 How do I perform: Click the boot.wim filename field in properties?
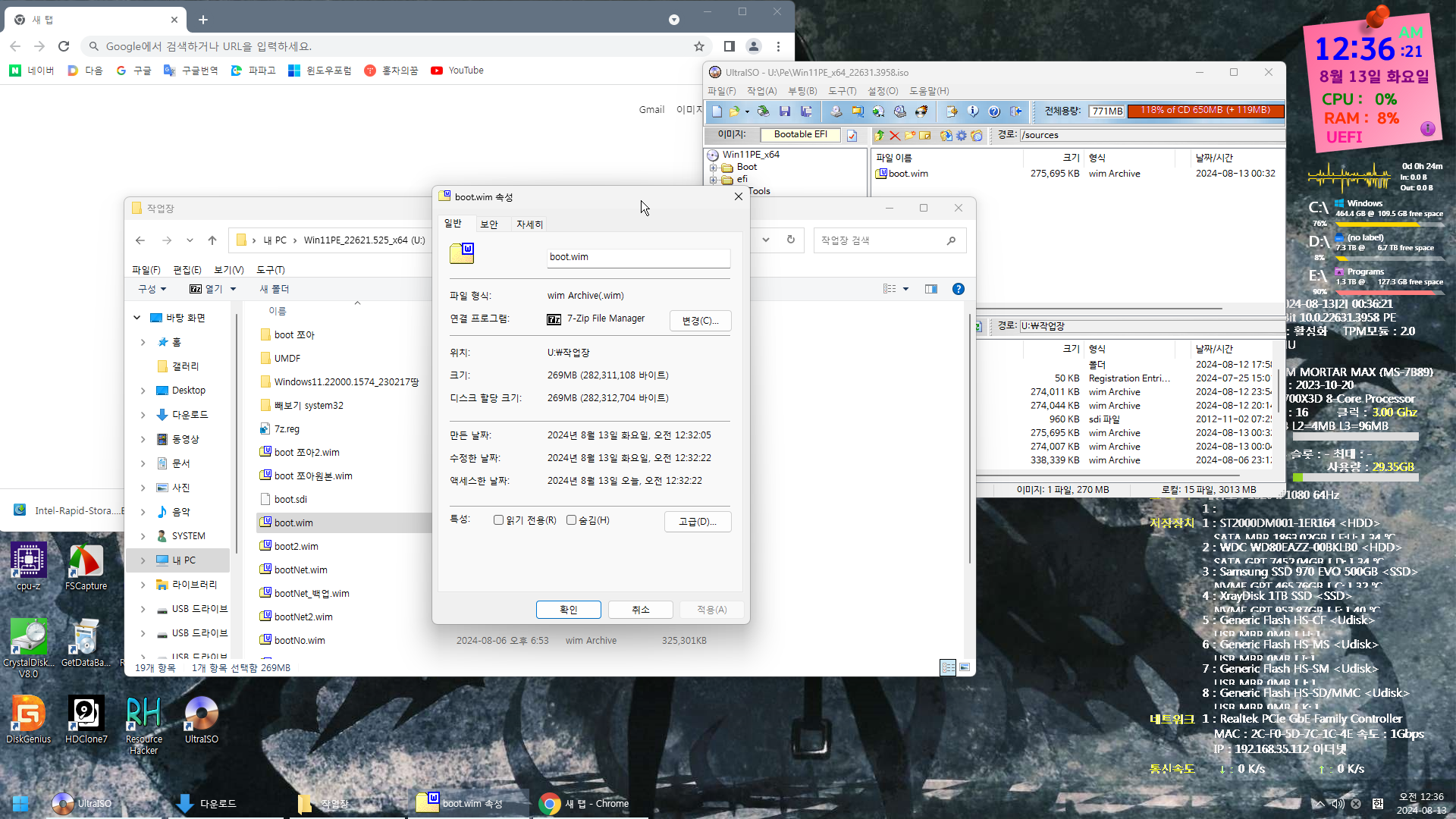point(639,257)
